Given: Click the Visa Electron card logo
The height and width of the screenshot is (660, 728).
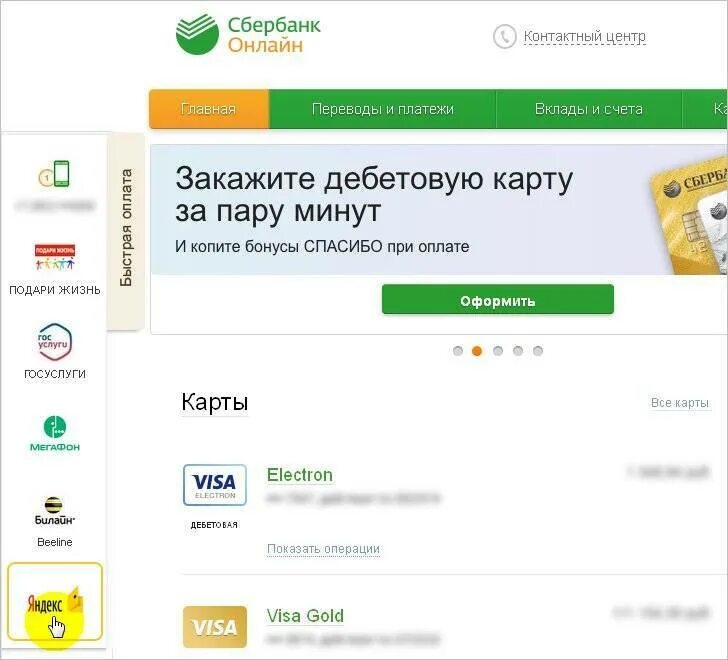Looking at the screenshot, I should coord(214,485).
